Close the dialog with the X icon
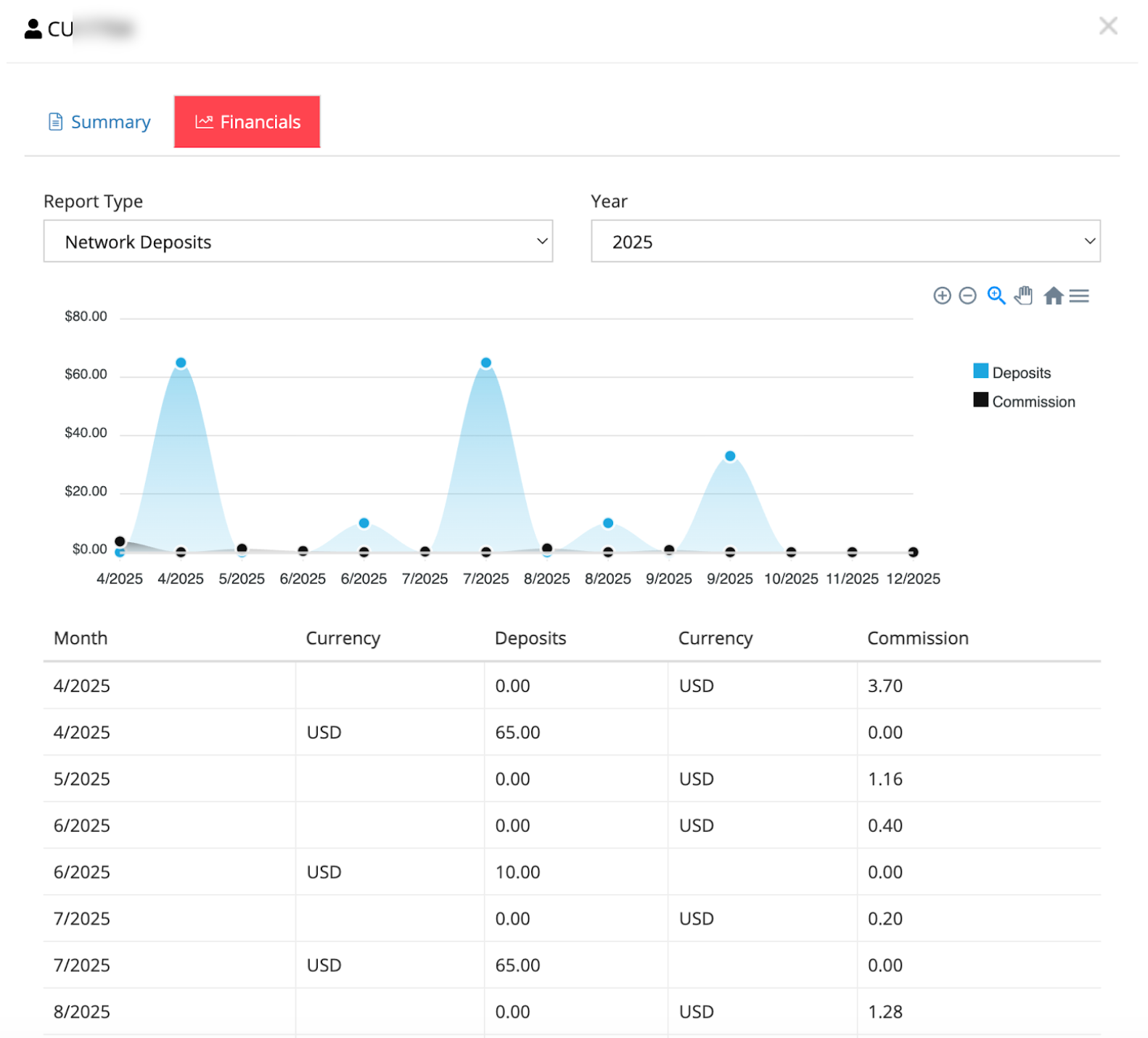This screenshot has width=1148, height=1038. (x=1107, y=26)
